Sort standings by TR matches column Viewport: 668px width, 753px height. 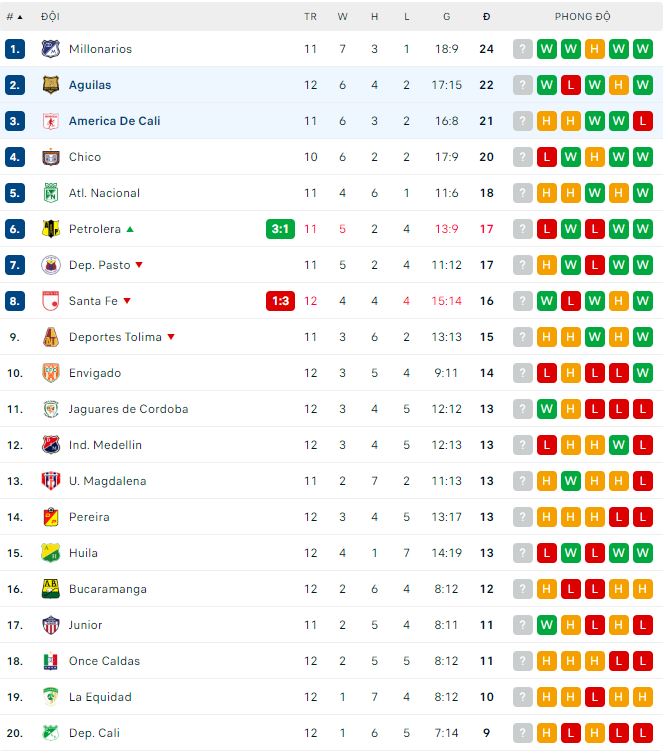point(310,17)
